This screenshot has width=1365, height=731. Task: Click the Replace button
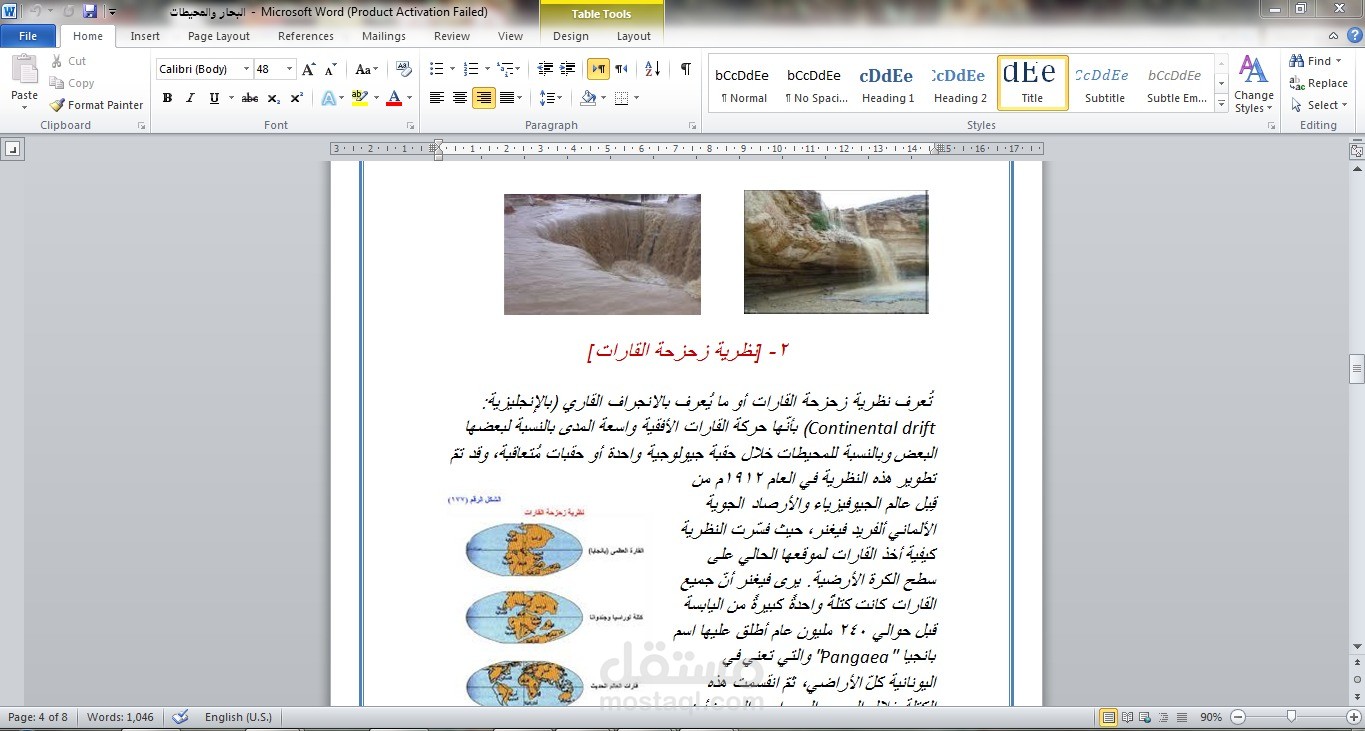[1320, 83]
